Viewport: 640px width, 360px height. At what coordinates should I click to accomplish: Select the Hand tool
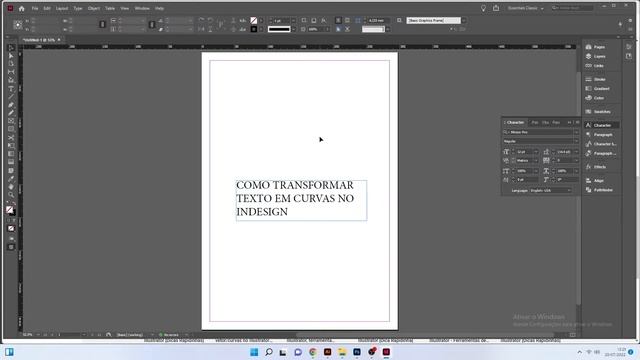[11, 187]
